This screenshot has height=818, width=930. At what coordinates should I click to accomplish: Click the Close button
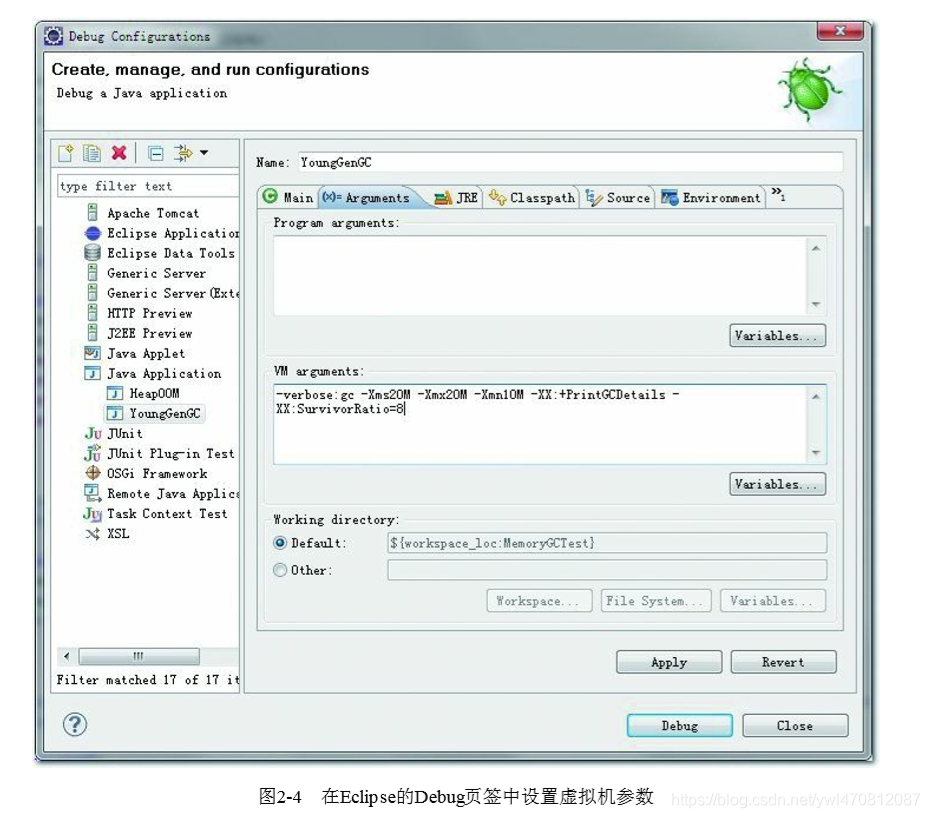tap(795, 725)
